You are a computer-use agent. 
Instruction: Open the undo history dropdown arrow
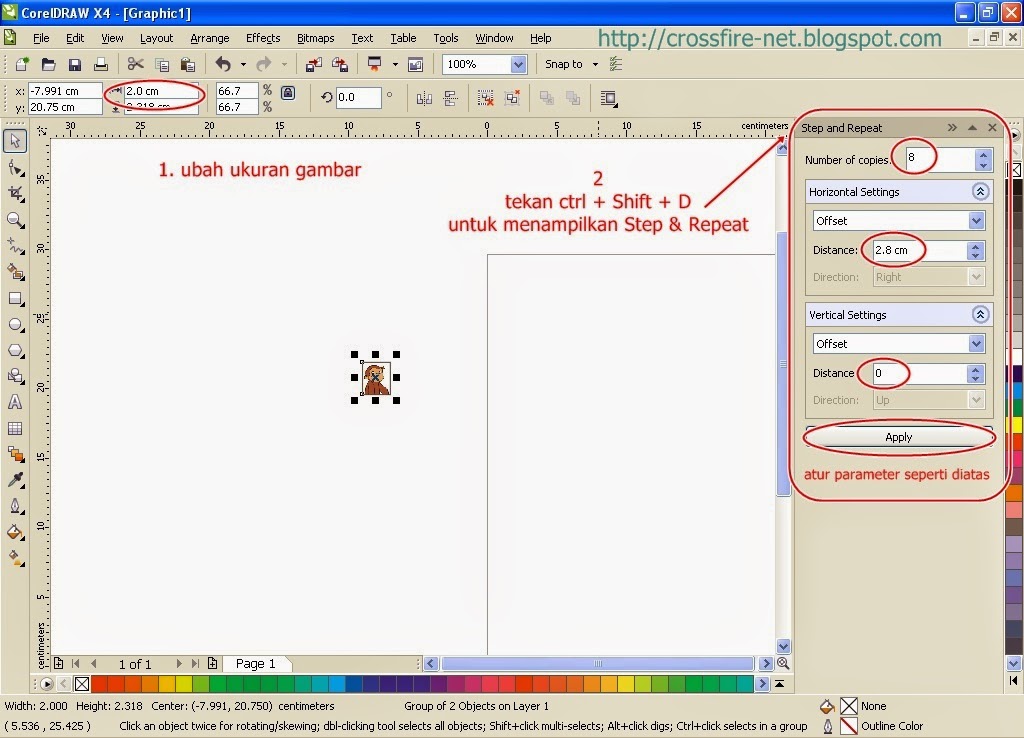[243, 64]
